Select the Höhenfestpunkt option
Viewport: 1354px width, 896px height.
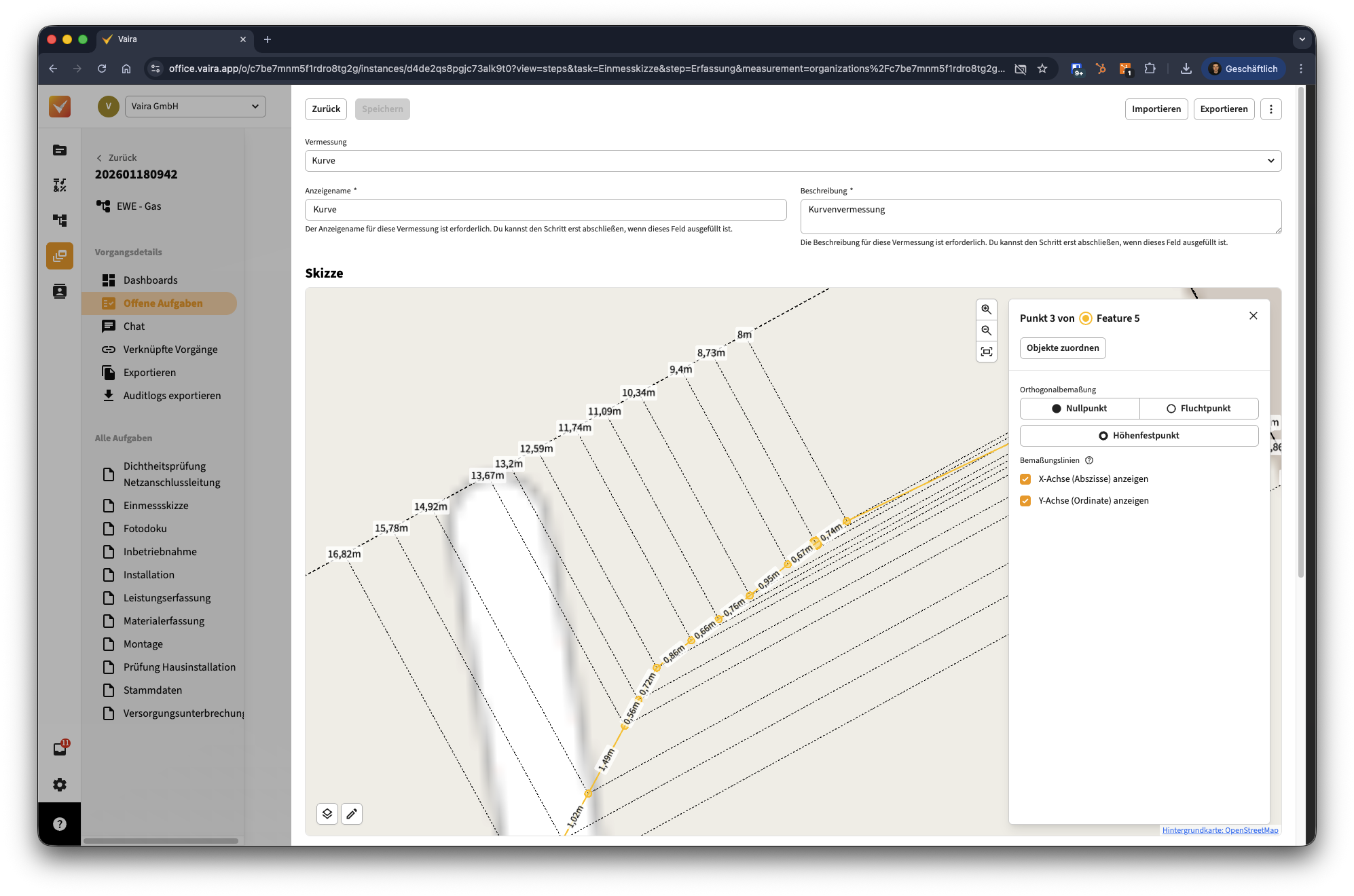coord(1139,436)
